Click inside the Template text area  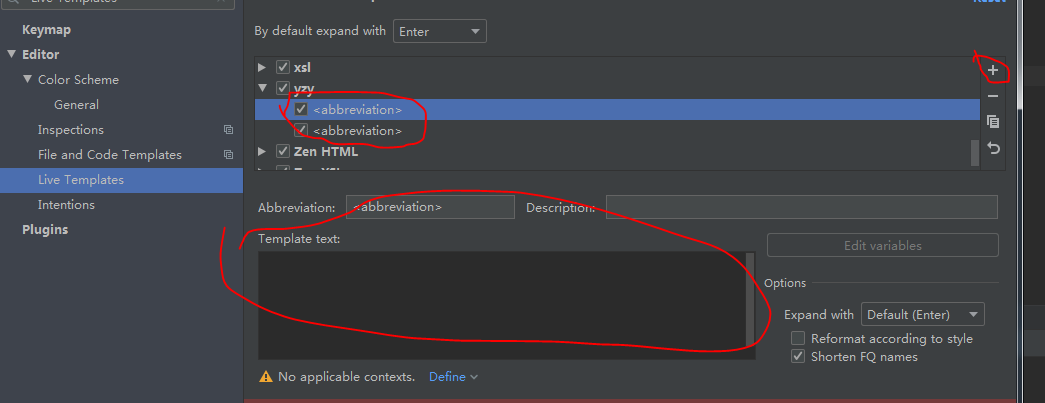[x=502, y=305]
